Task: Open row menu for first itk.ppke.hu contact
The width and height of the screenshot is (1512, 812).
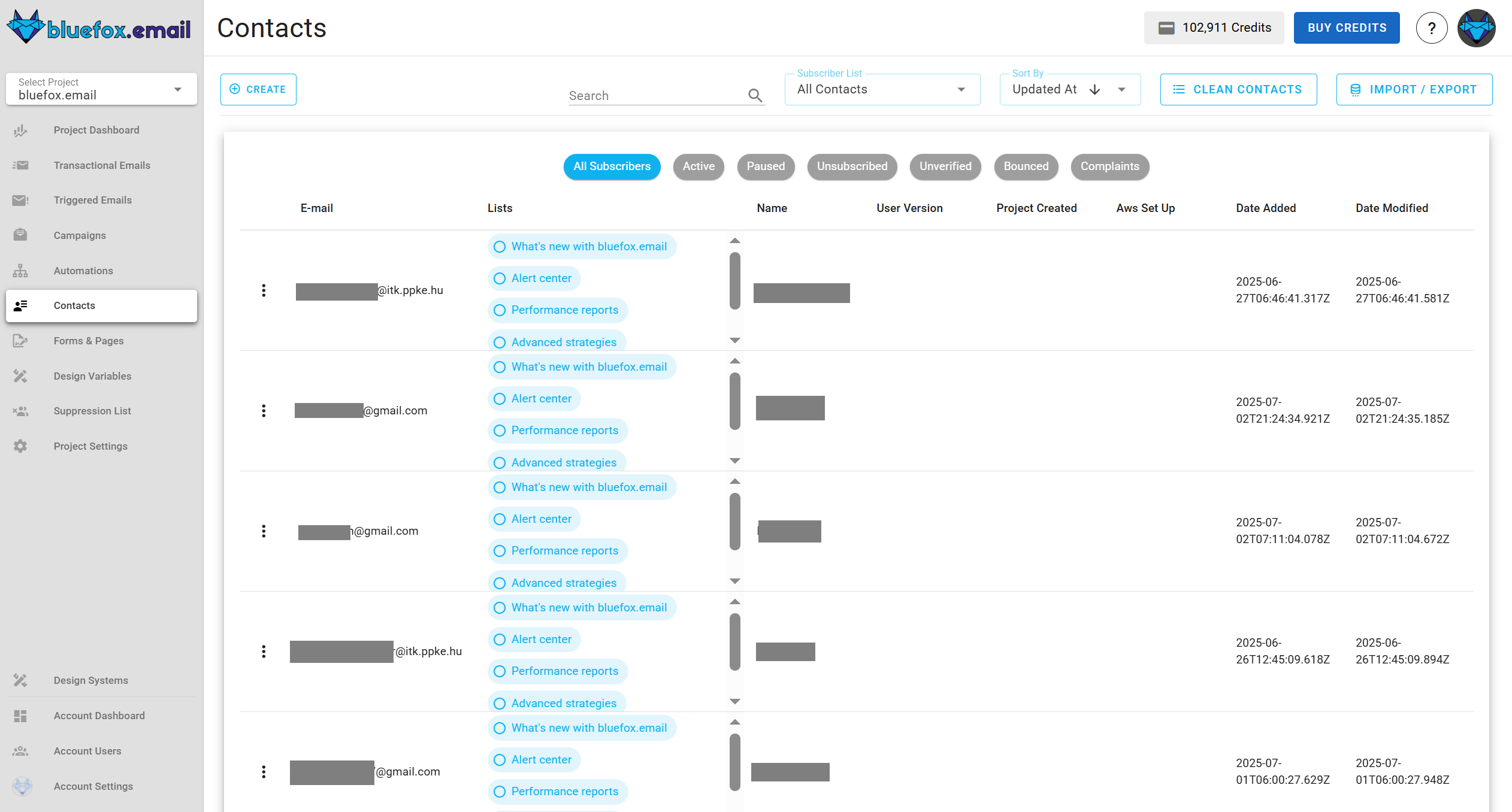Action: pyautogui.click(x=264, y=290)
